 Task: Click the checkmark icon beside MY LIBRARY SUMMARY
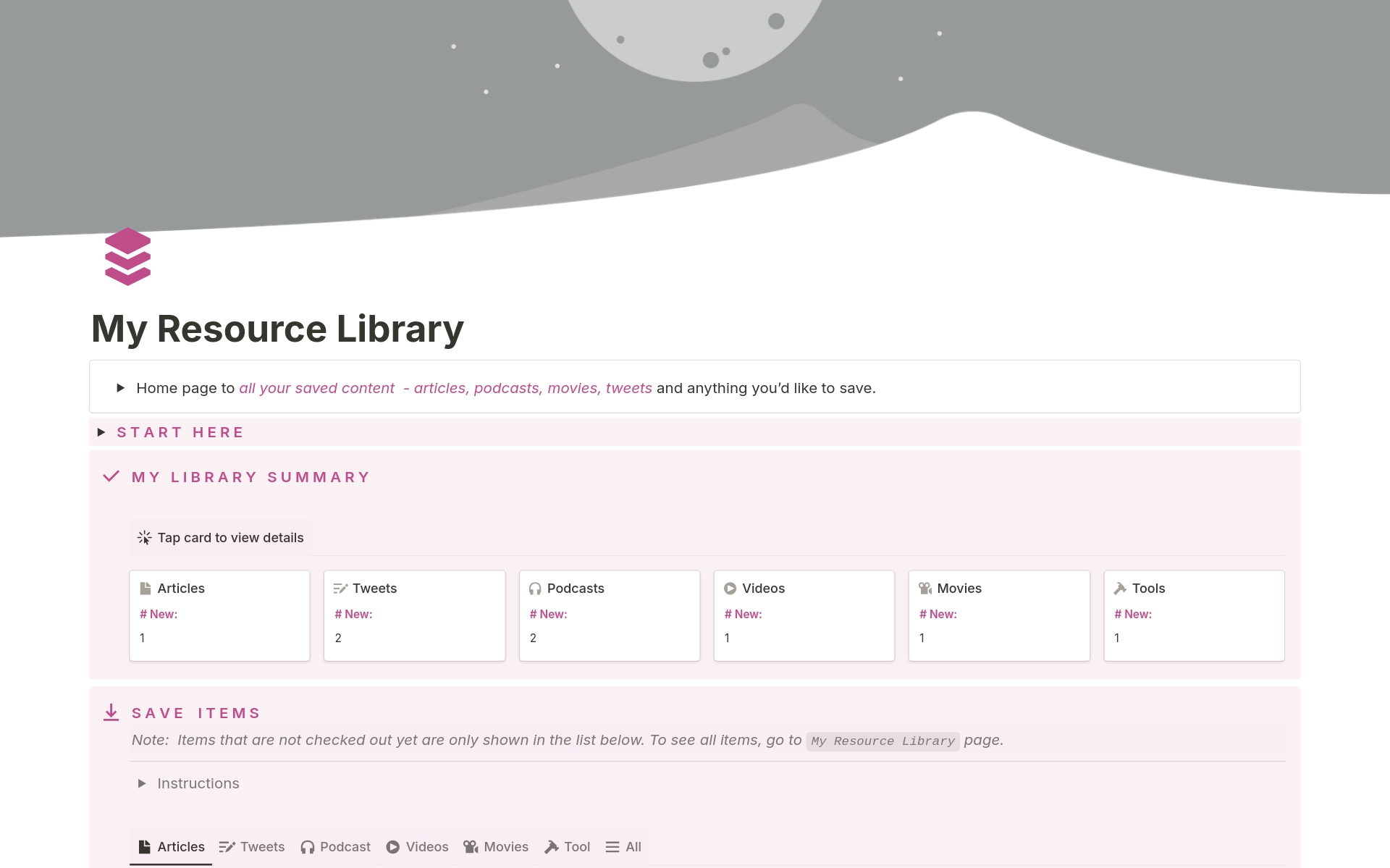coord(111,476)
